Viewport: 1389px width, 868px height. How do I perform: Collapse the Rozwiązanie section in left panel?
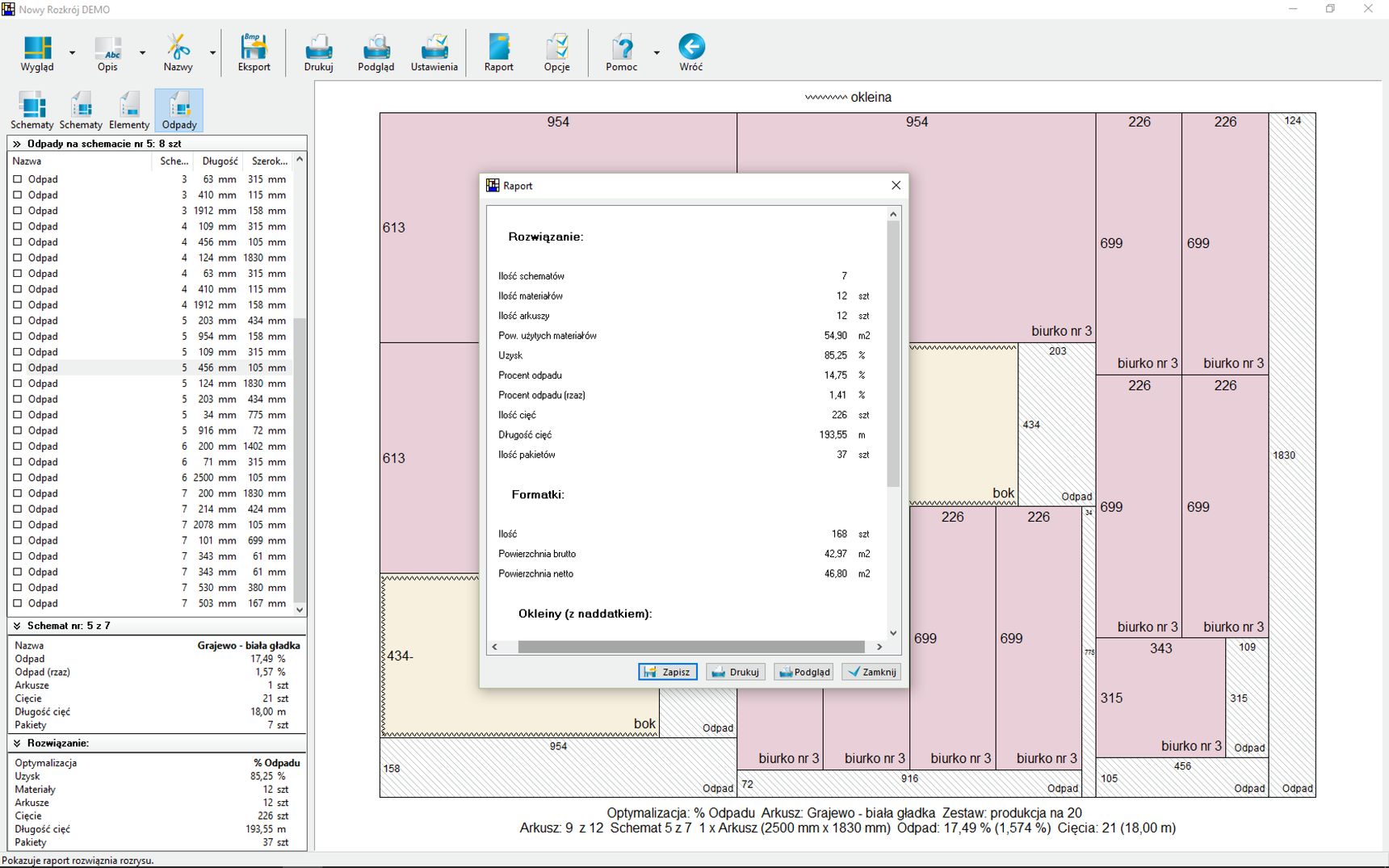pyautogui.click(x=16, y=743)
